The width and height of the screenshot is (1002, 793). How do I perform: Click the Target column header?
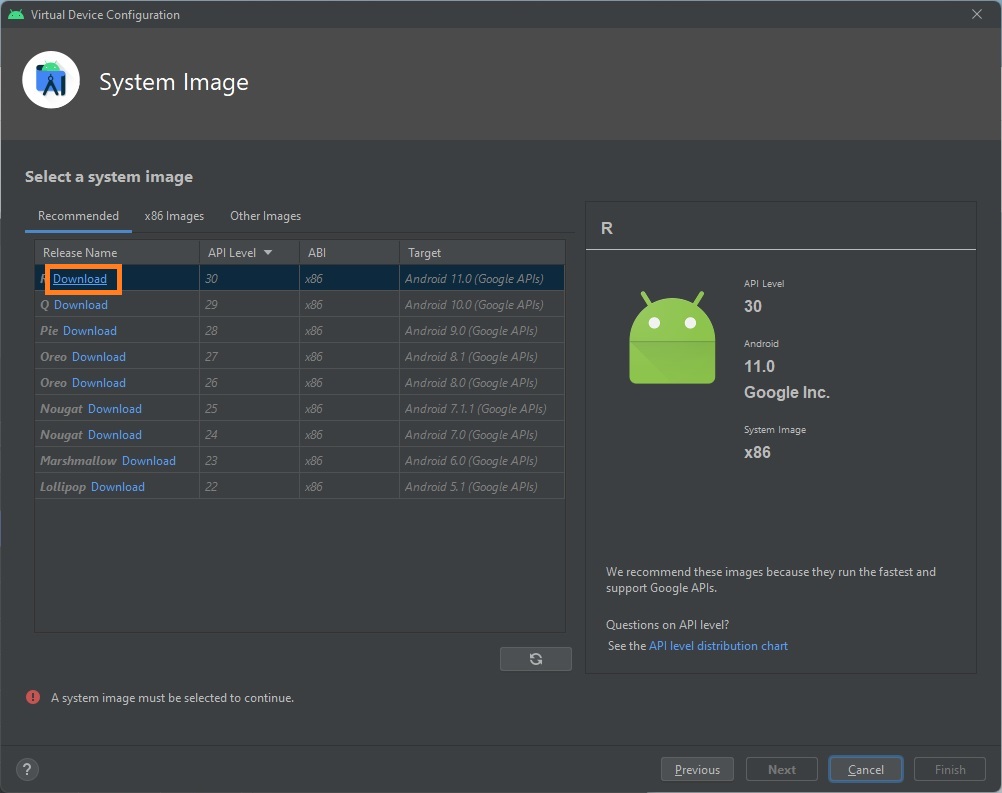pyautogui.click(x=482, y=252)
